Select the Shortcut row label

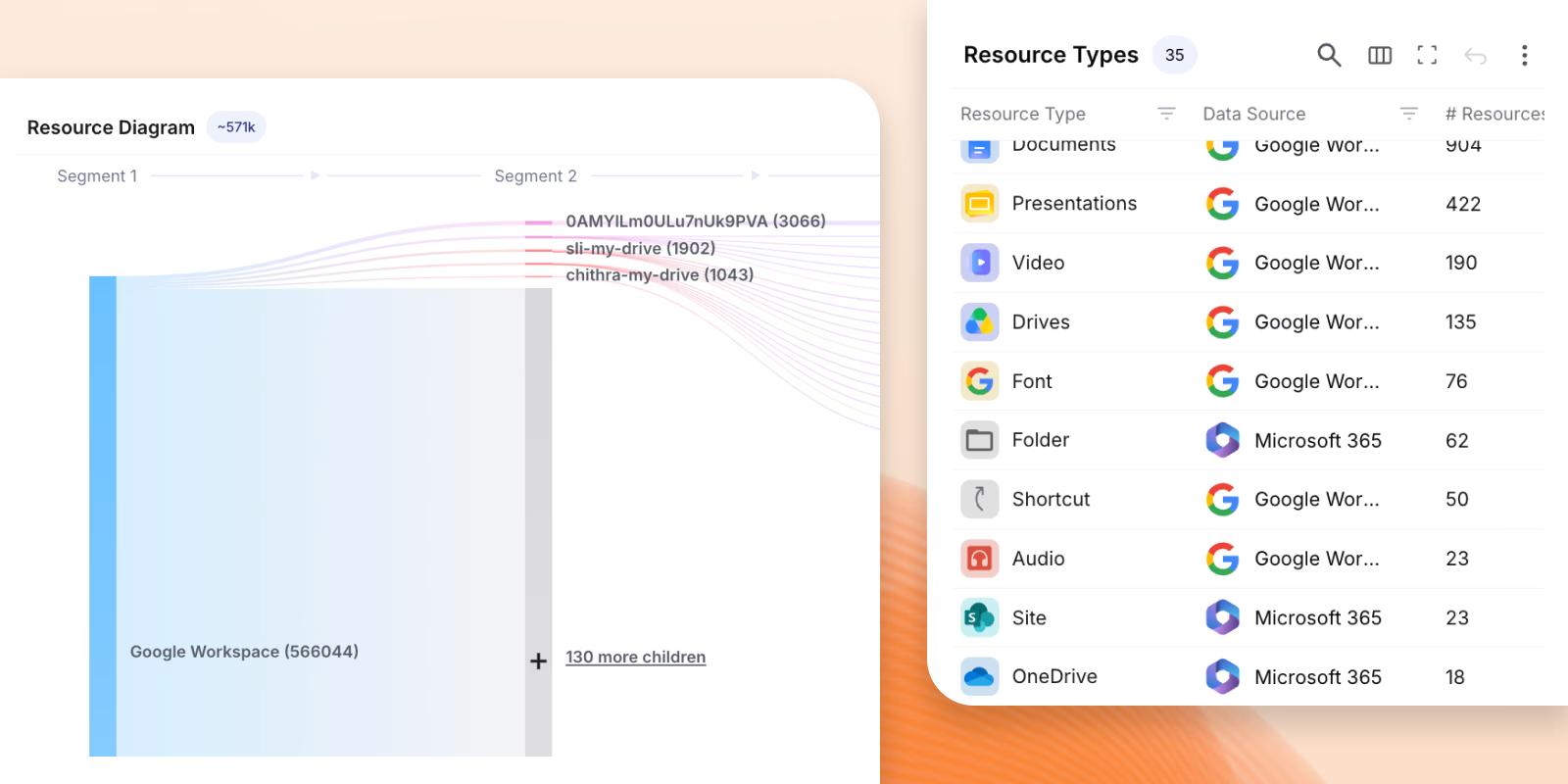pyautogui.click(x=1051, y=499)
